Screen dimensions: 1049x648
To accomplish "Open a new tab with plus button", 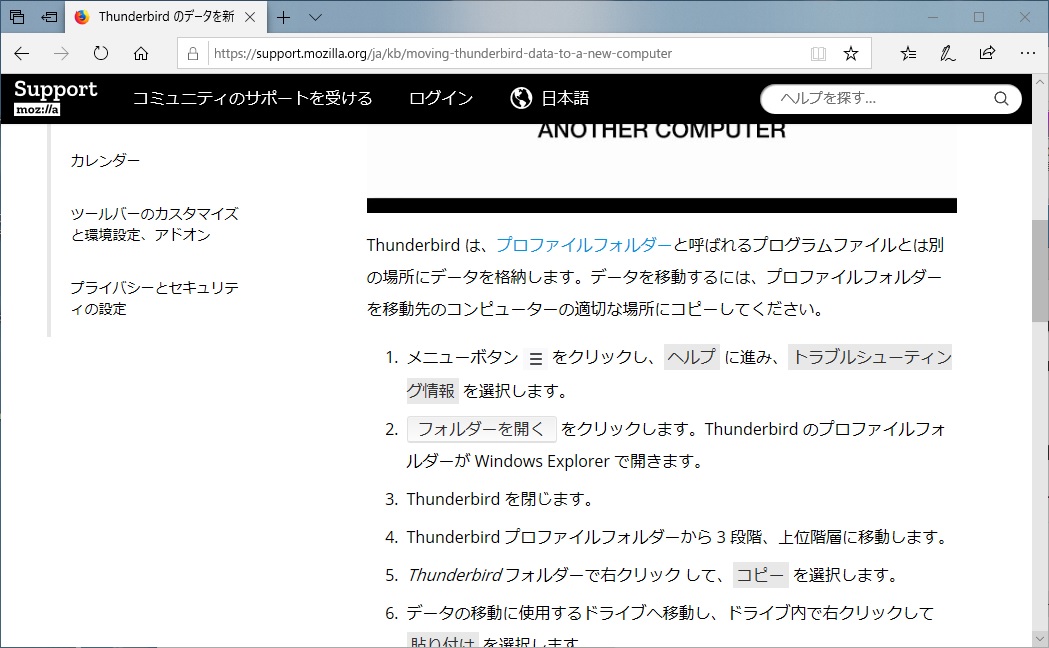I will tap(284, 17).
